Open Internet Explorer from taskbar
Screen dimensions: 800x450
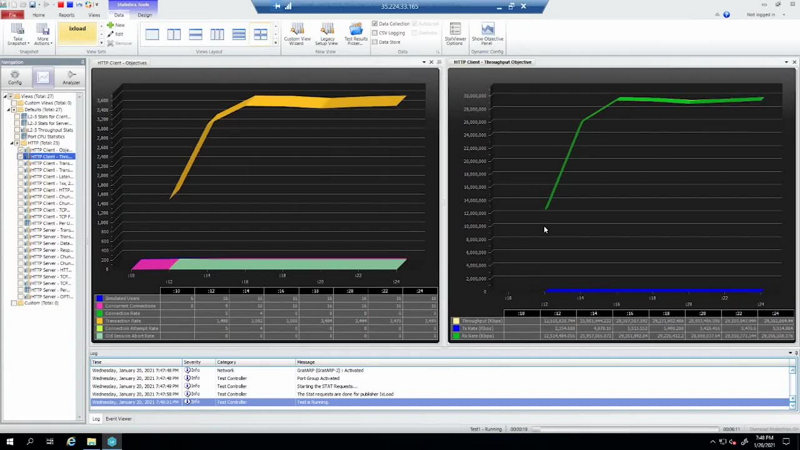point(71,441)
